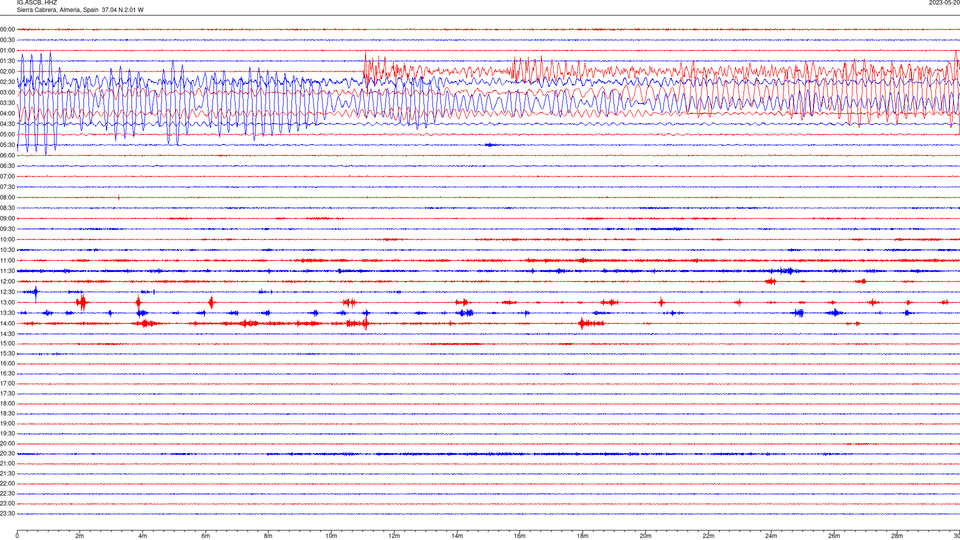Select the 10:00 row label
Screen dimensions: 960x540
coord(7,239)
